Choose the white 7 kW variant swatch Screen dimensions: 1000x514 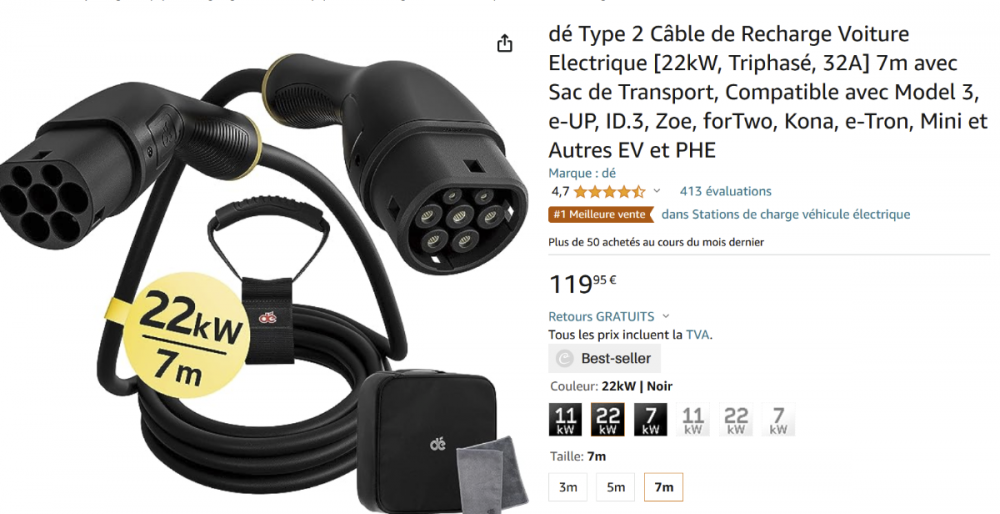(x=778, y=420)
